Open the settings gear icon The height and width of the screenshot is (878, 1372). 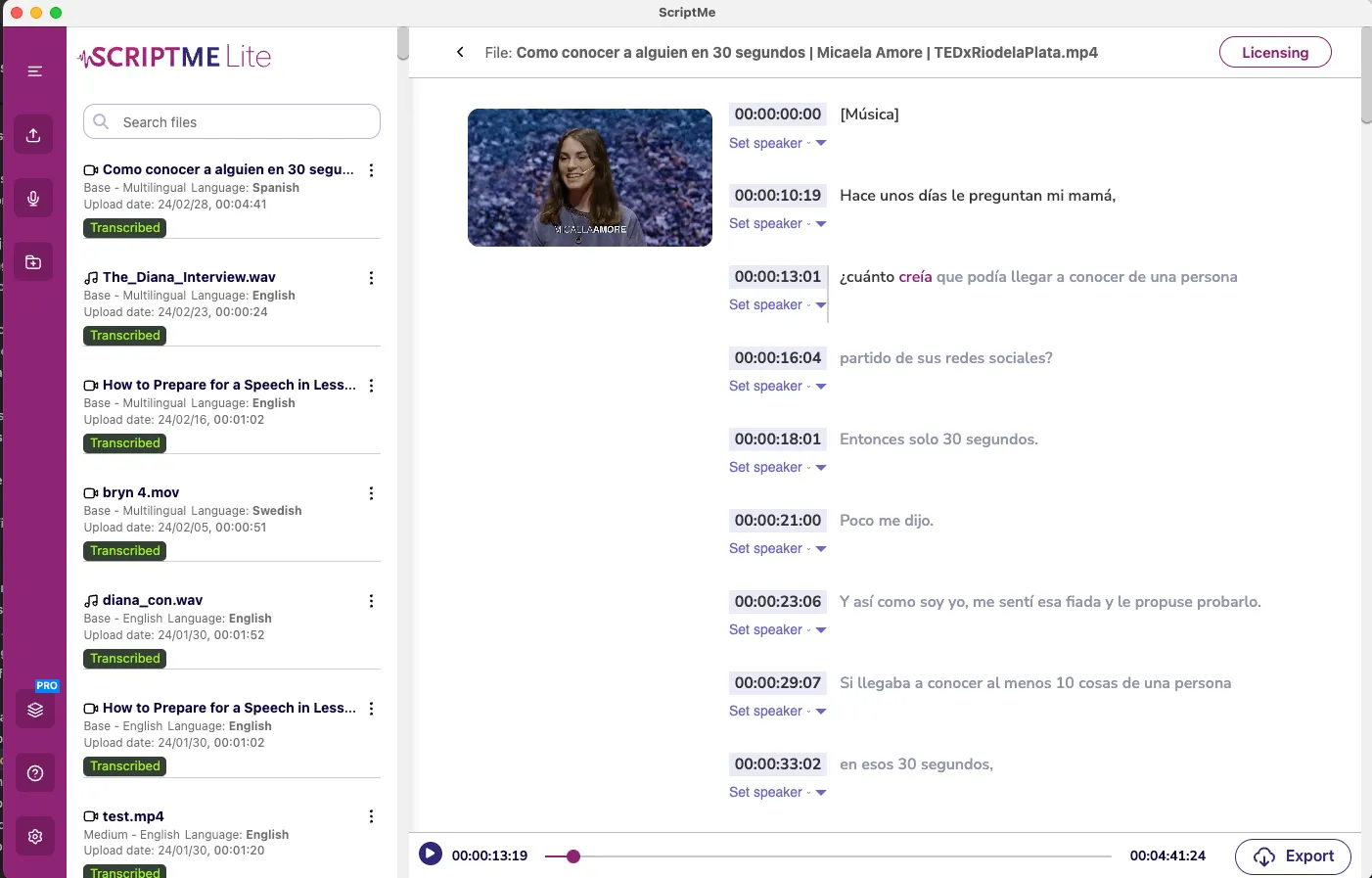point(34,836)
